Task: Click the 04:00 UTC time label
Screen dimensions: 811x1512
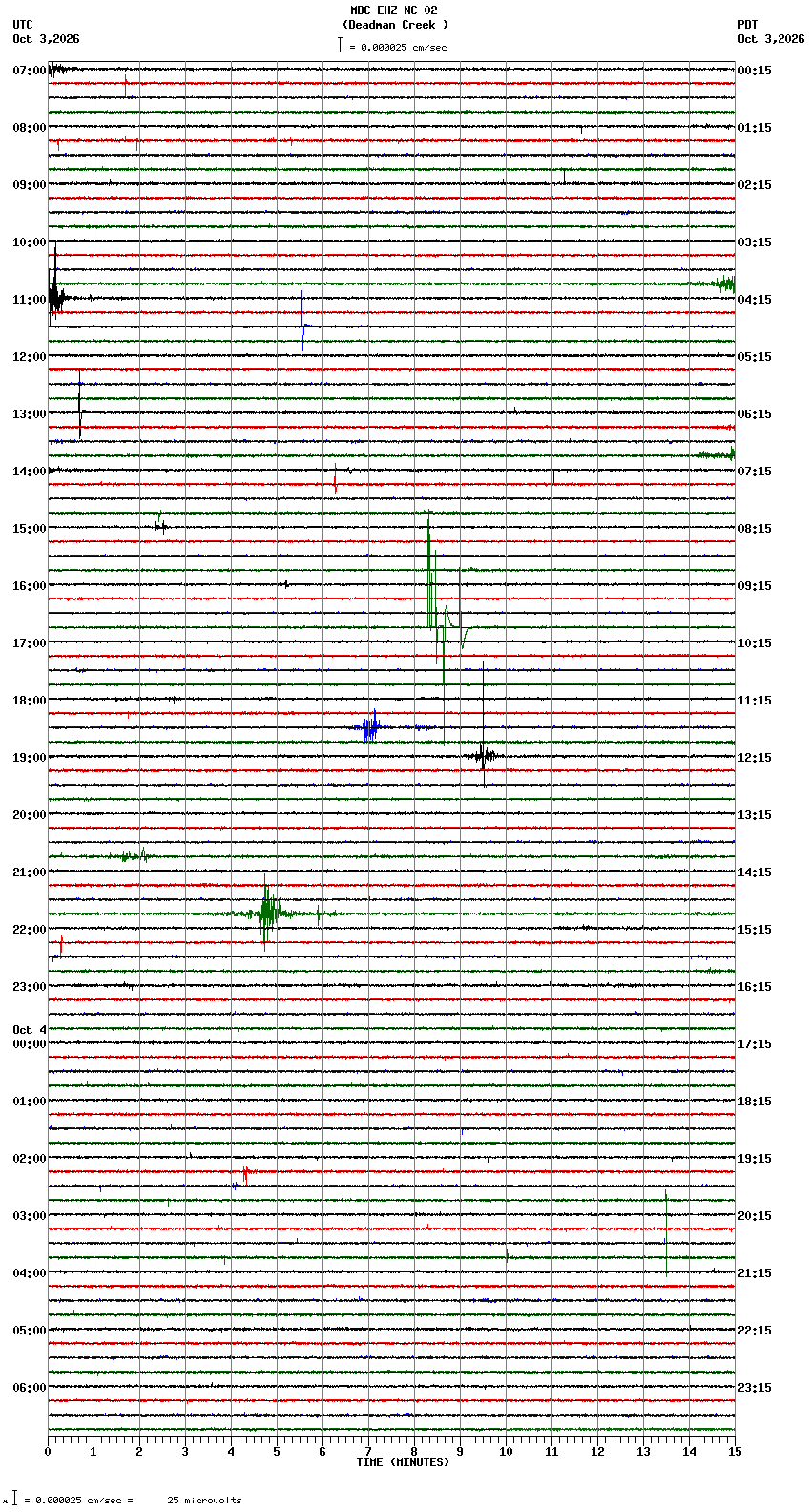Action: [30, 1273]
